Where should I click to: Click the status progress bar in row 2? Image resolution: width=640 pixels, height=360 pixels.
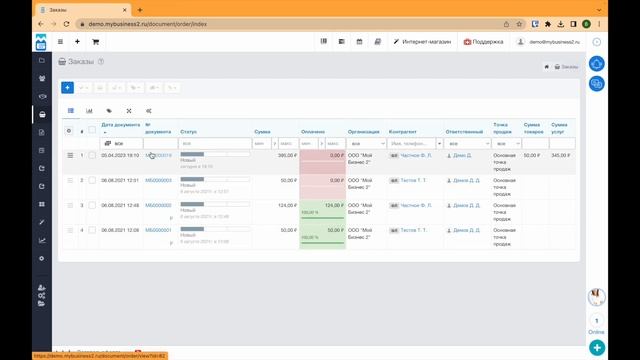215,179
